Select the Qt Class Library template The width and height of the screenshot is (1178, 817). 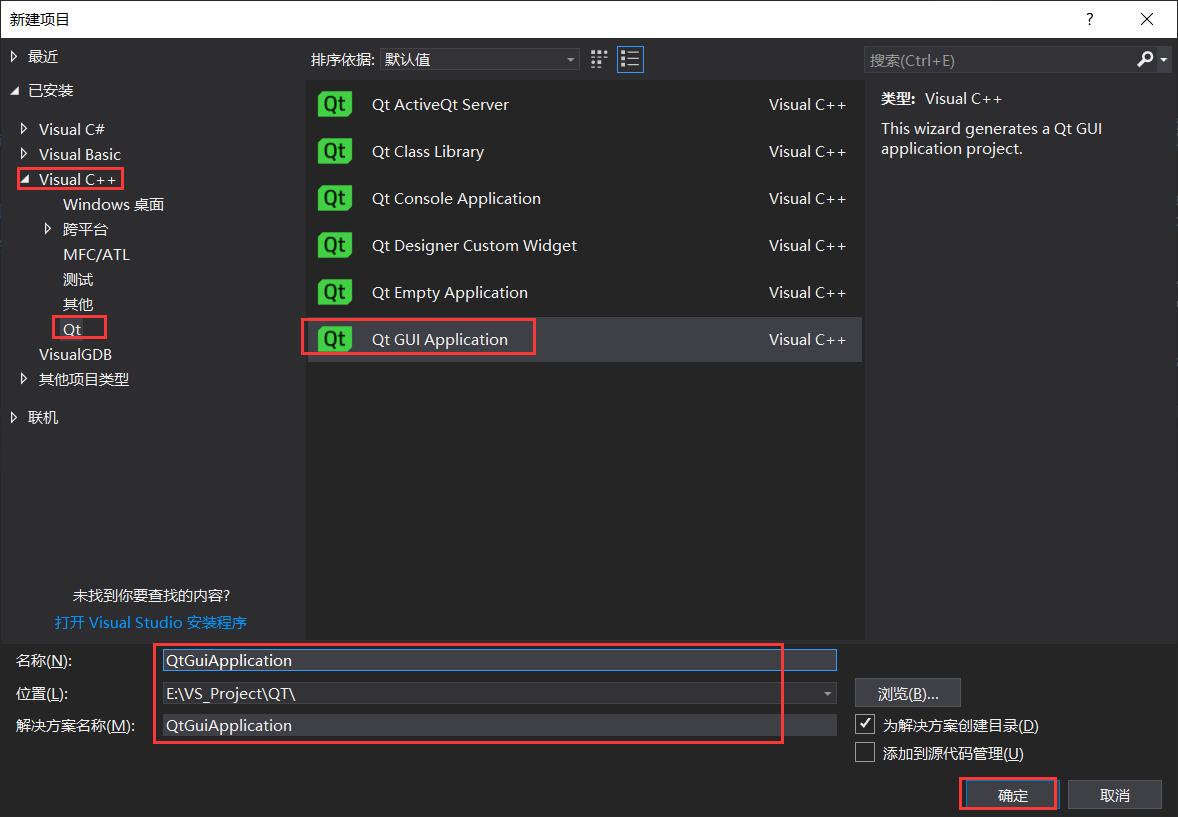coord(428,151)
